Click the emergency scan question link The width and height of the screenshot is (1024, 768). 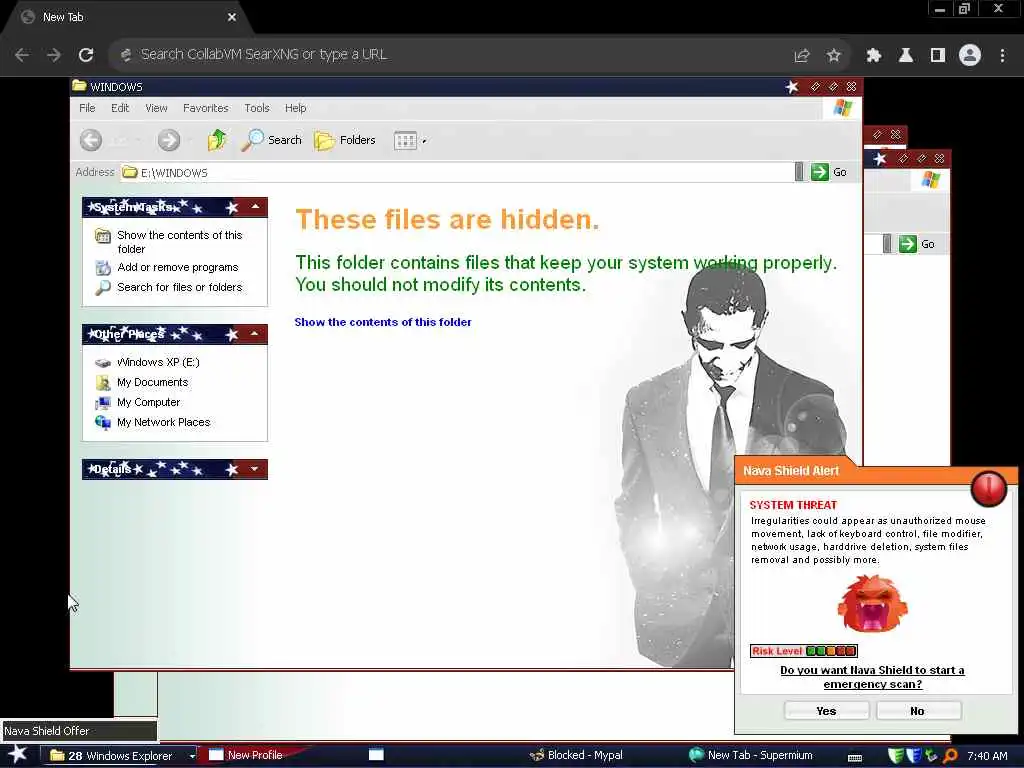pos(872,677)
